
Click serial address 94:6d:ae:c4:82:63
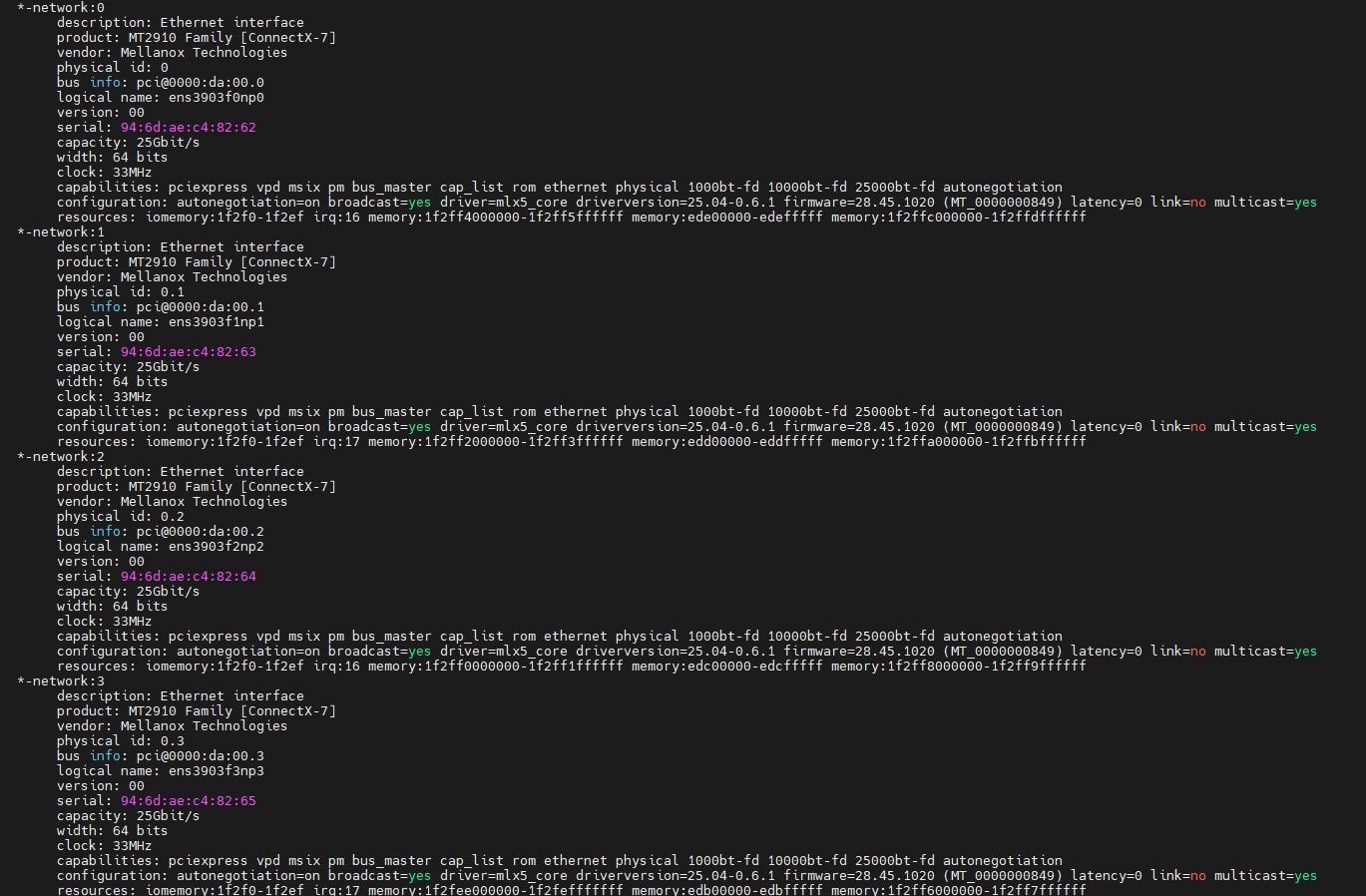click(x=188, y=352)
